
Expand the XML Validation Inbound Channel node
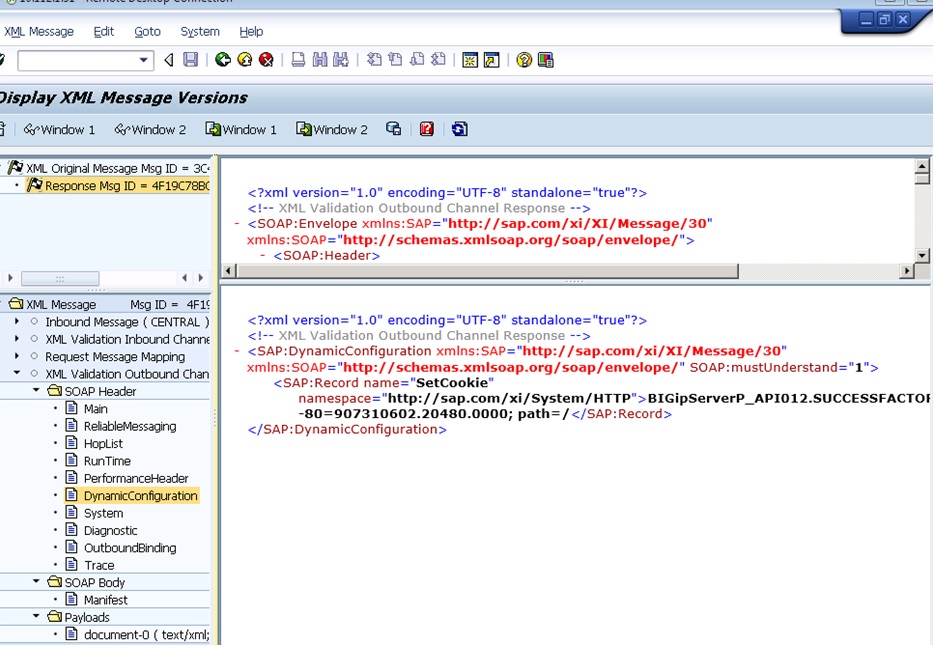point(17,338)
